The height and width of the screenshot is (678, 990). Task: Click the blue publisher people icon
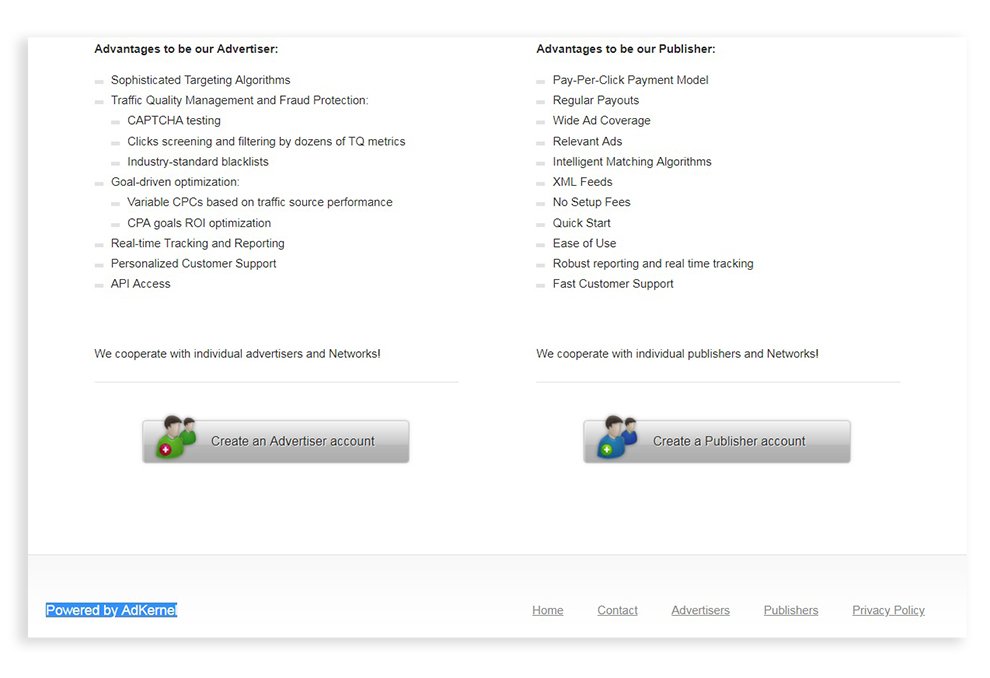click(x=614, y=437)
